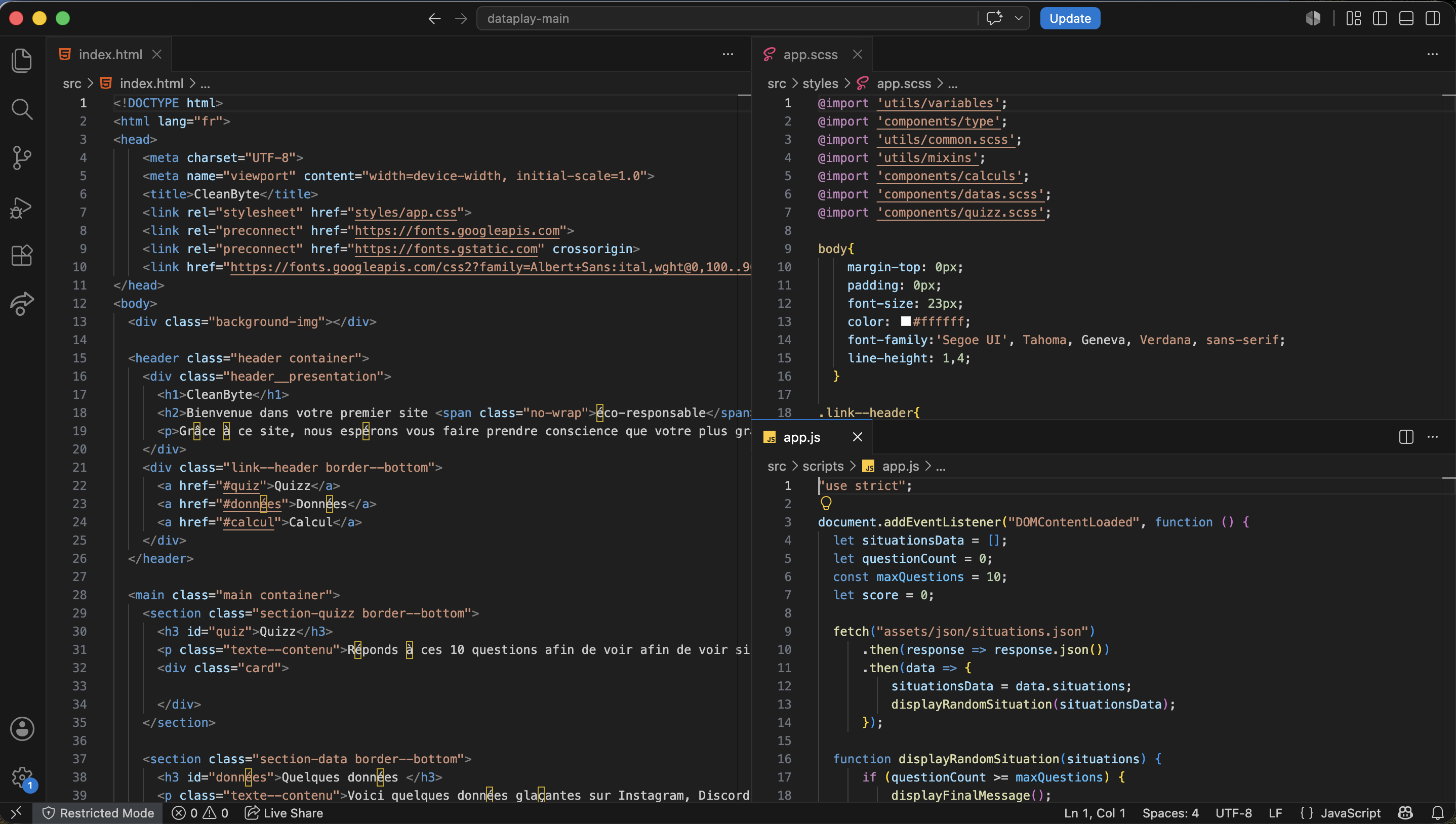Go forward with the right arrow
Image resolution: width=1456 pixels, height=824 pixels.
click(x=461, y=19)
